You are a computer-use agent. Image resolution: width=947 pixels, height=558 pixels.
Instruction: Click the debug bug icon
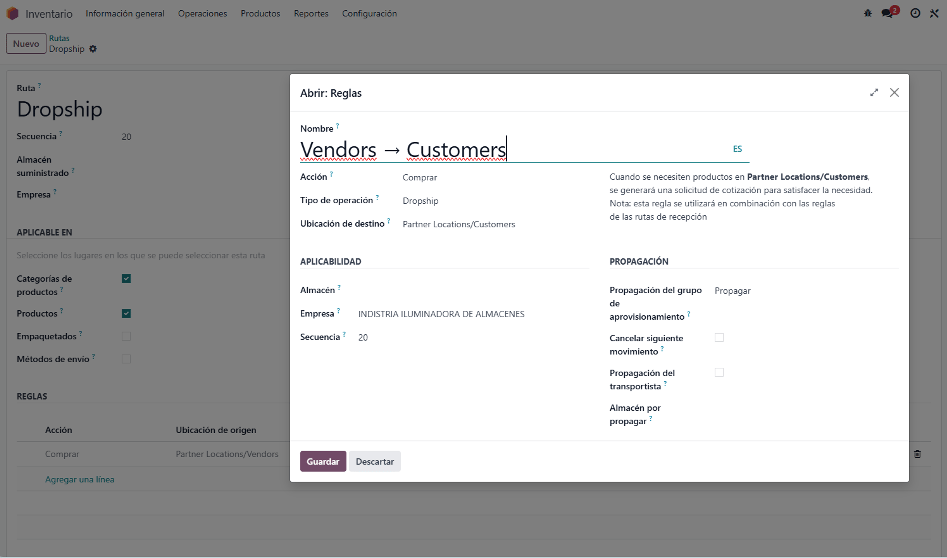click(x=867, y=14)
